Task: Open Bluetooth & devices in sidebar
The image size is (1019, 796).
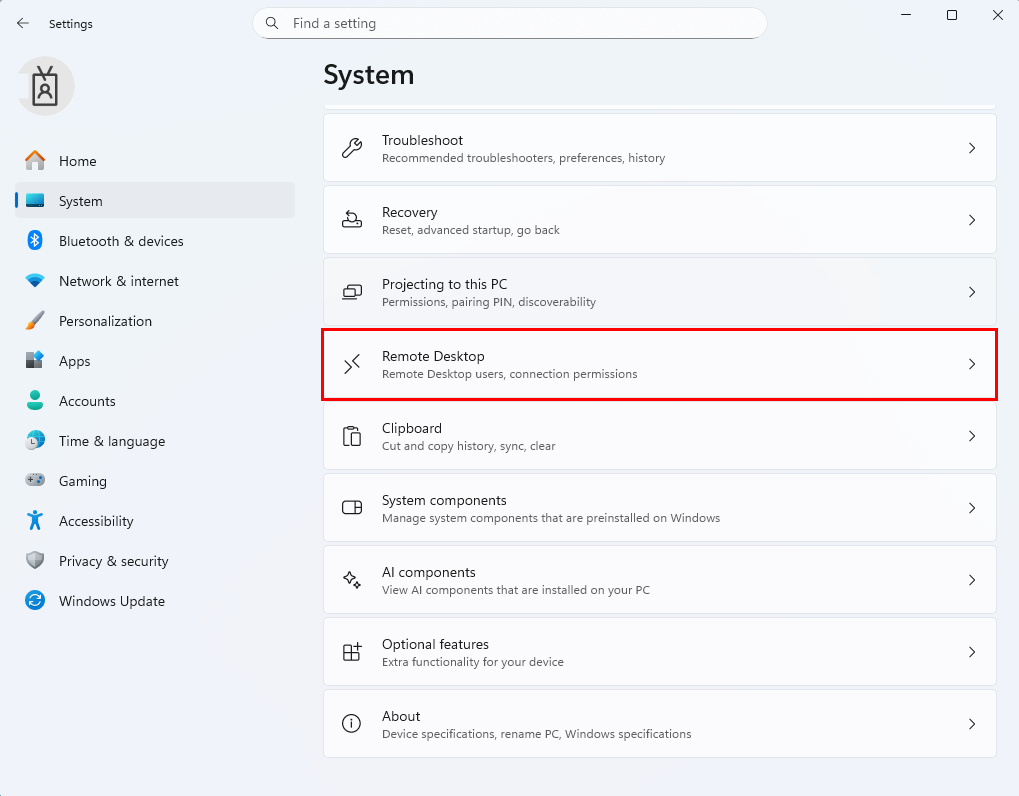Action: 121,241
